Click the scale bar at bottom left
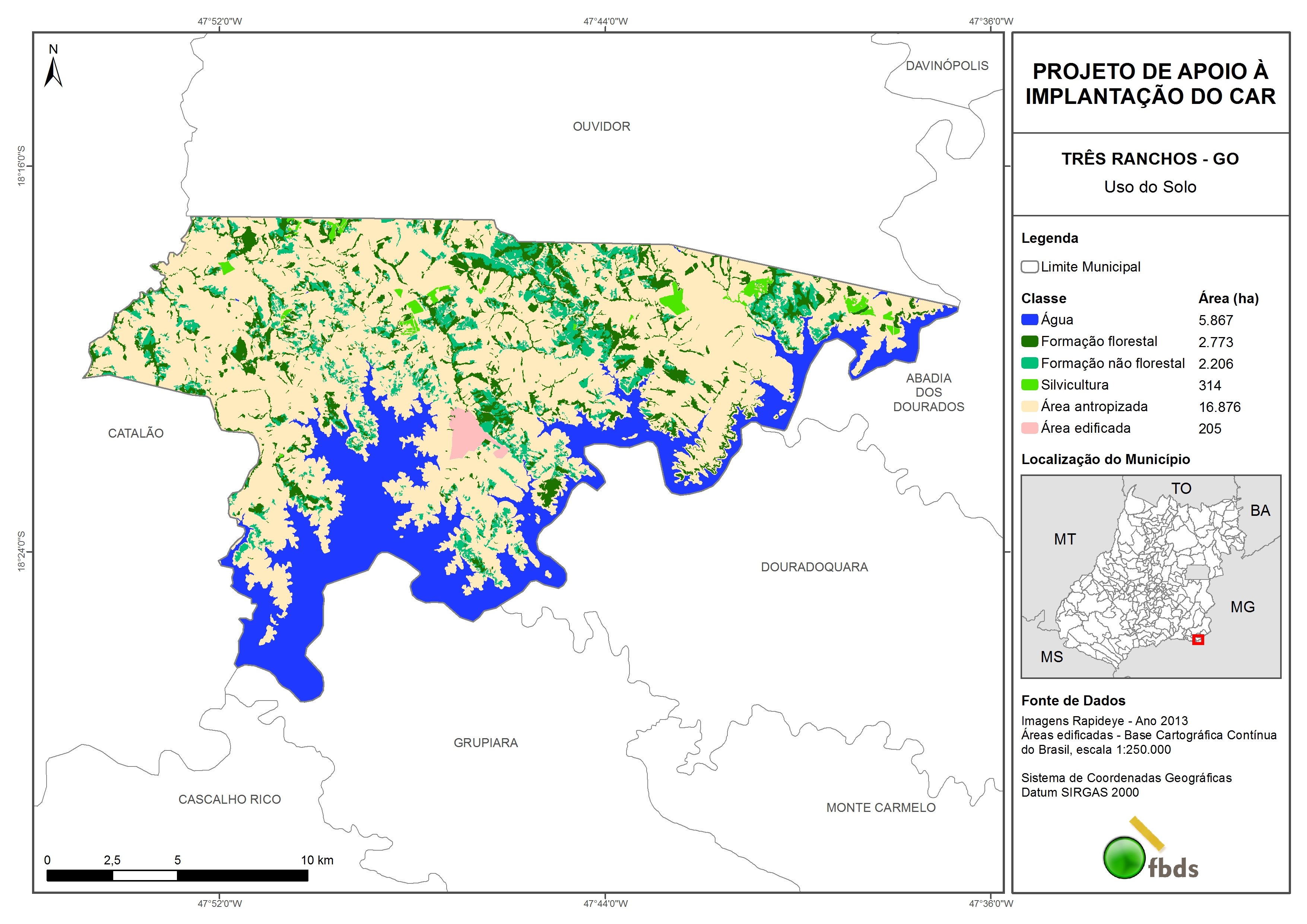Screen dimensions: 1307x924 177,875
